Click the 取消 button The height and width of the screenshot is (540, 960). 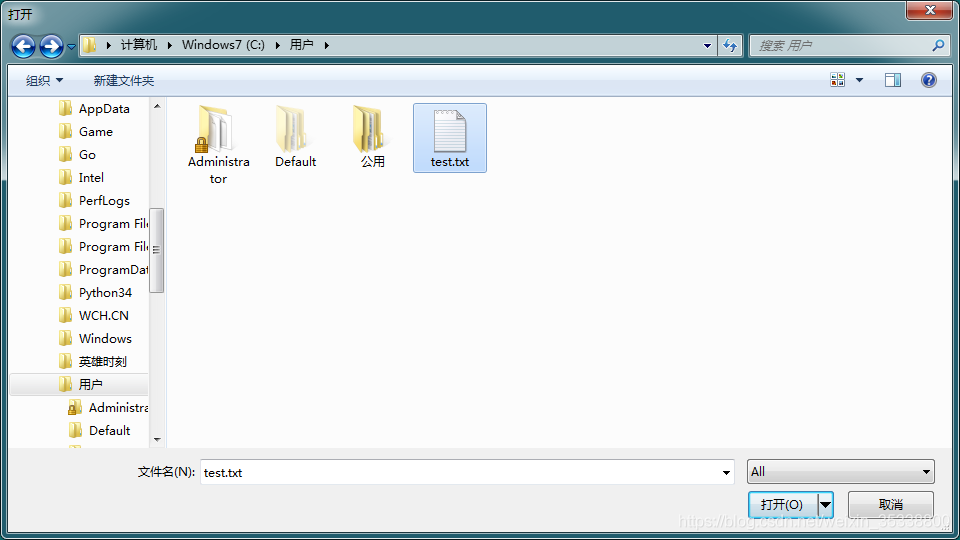point(891,504)
